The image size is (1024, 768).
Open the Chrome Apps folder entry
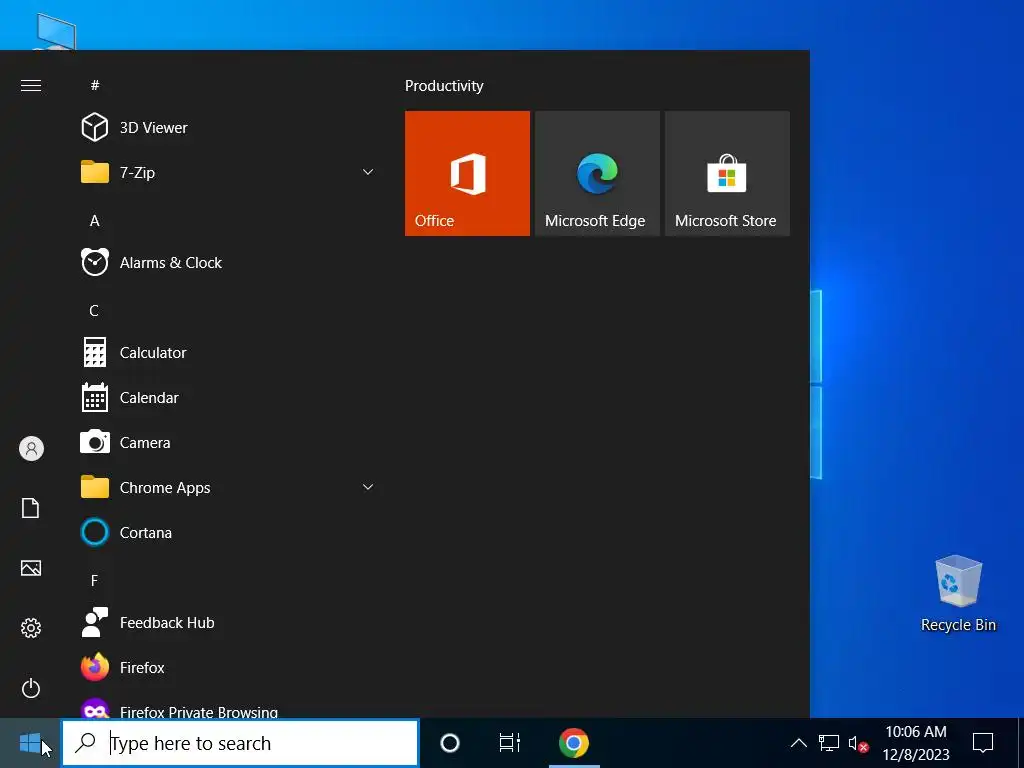click(229, 488)
